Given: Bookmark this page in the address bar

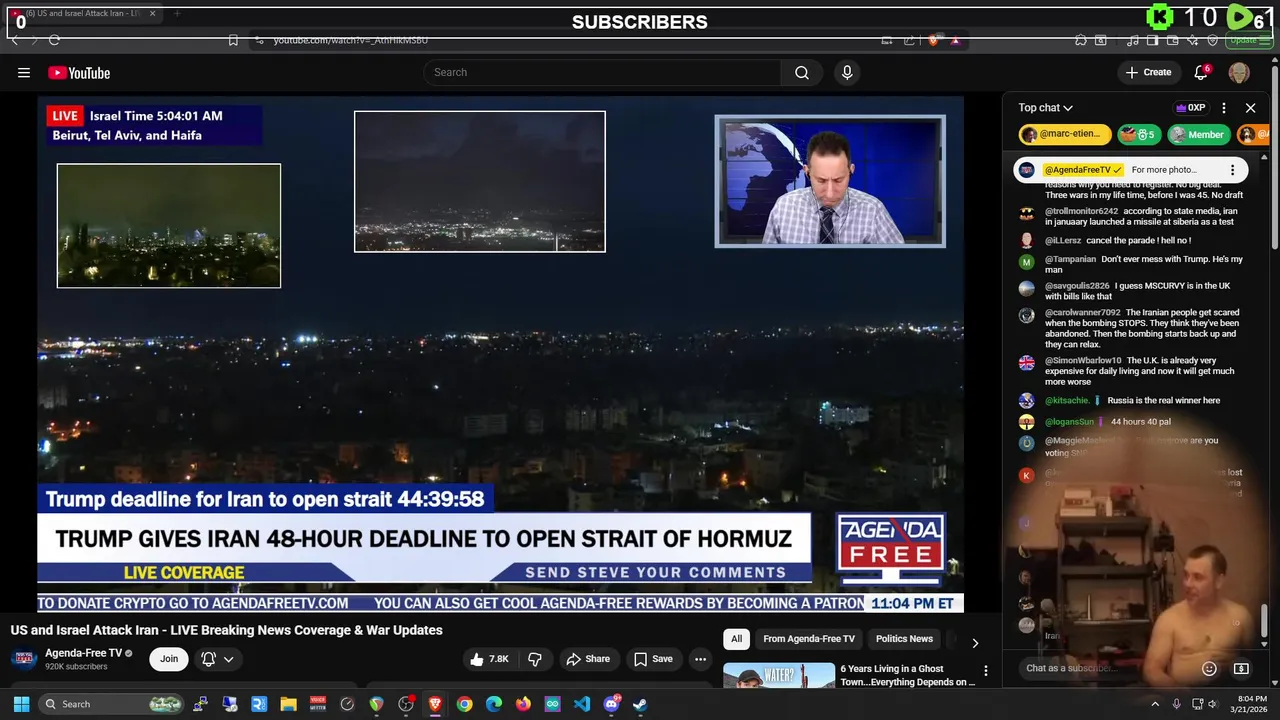Looking at the screenshot, I should (x=233, y=40).
